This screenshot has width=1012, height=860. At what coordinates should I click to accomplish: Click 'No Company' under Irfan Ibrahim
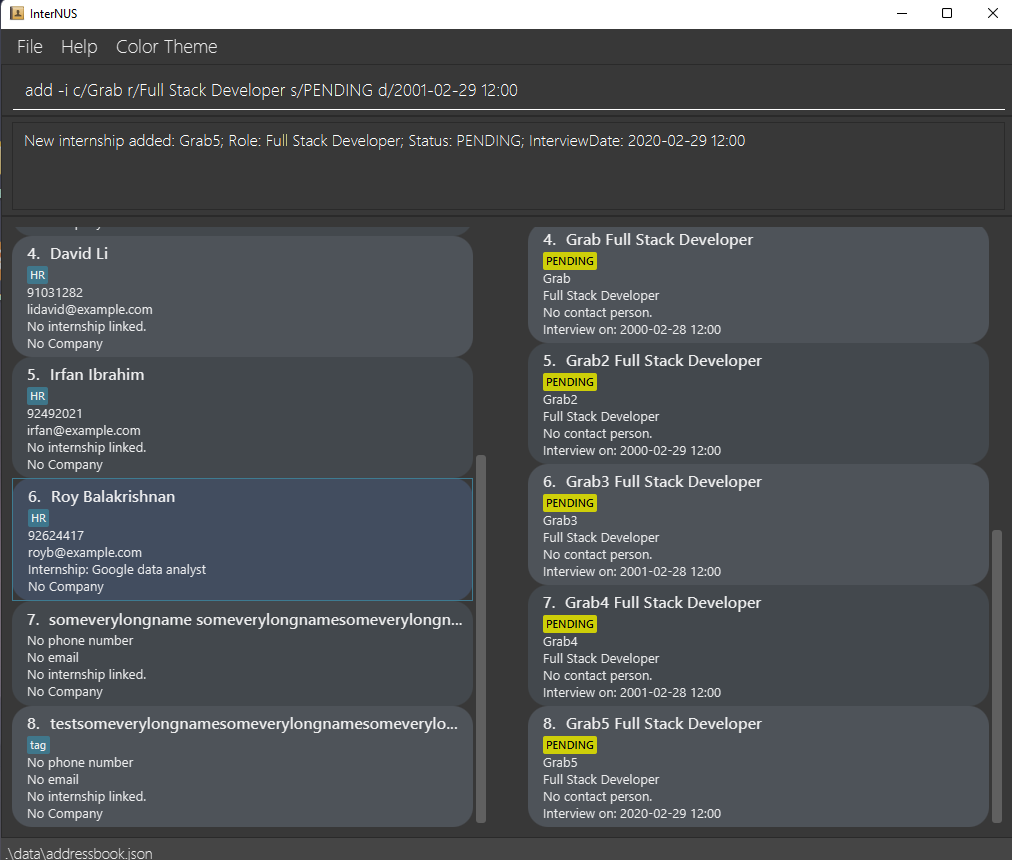tap(65, 465)
